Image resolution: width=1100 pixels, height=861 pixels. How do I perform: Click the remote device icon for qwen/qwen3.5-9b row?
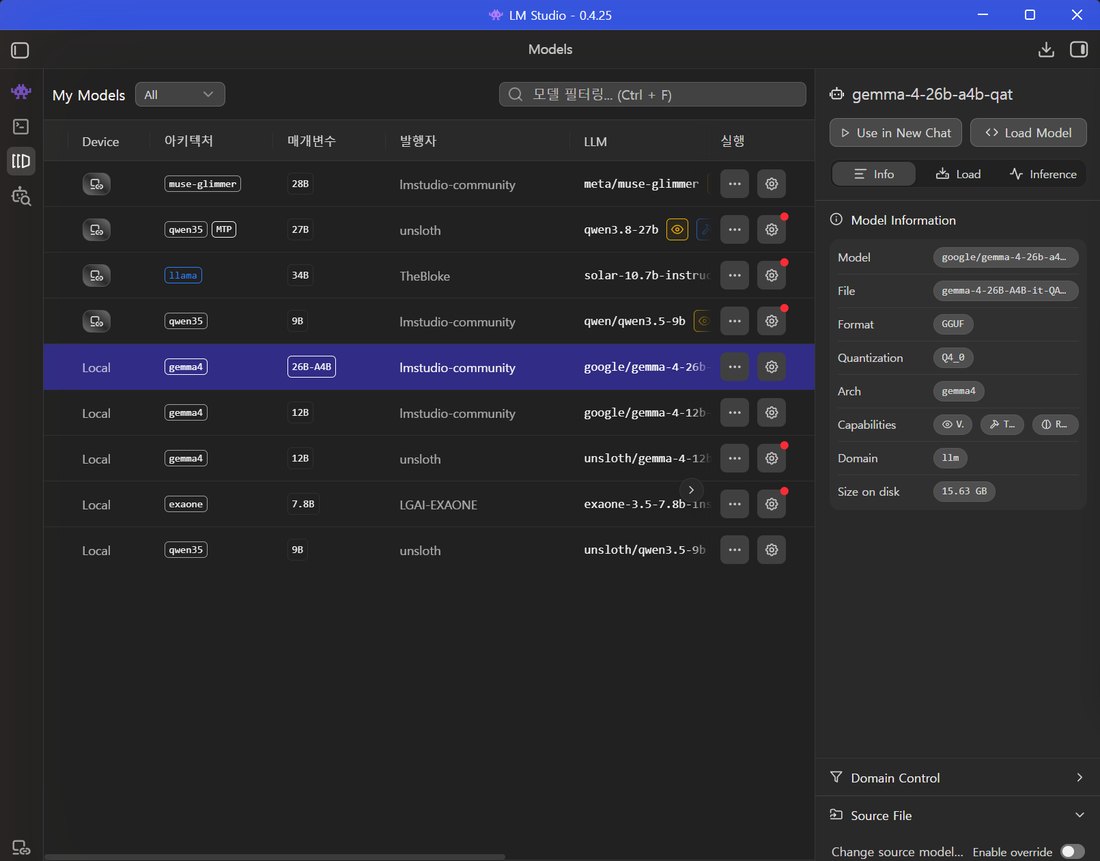click(x=96, y=321)
